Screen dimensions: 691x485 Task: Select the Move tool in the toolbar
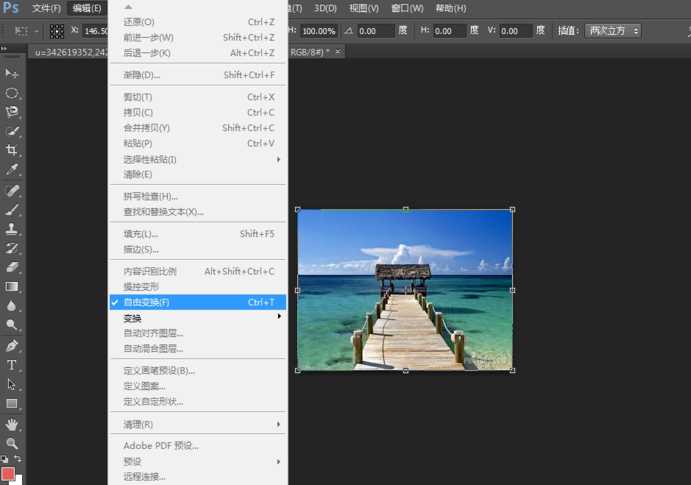(x=12, y=73)
